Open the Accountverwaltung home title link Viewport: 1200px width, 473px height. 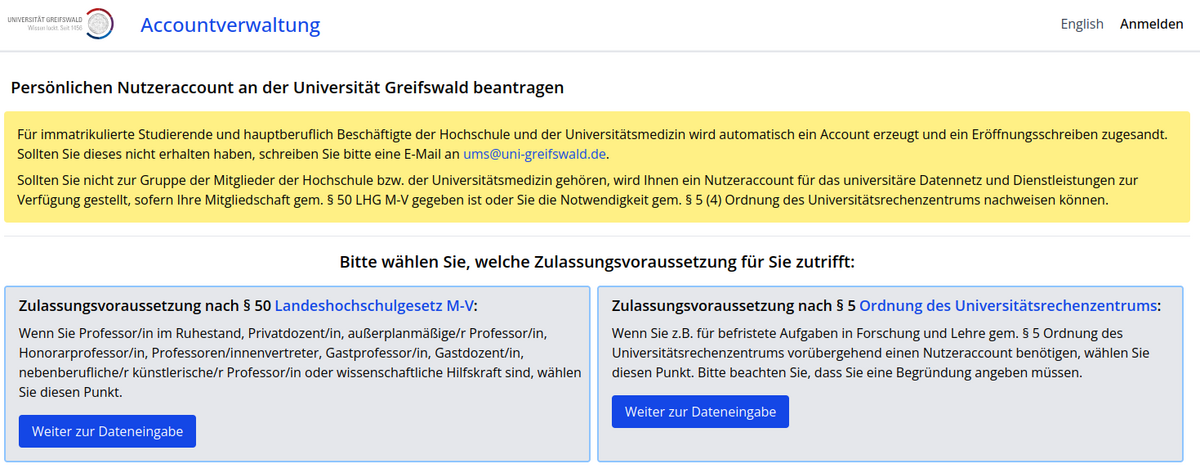230,25
